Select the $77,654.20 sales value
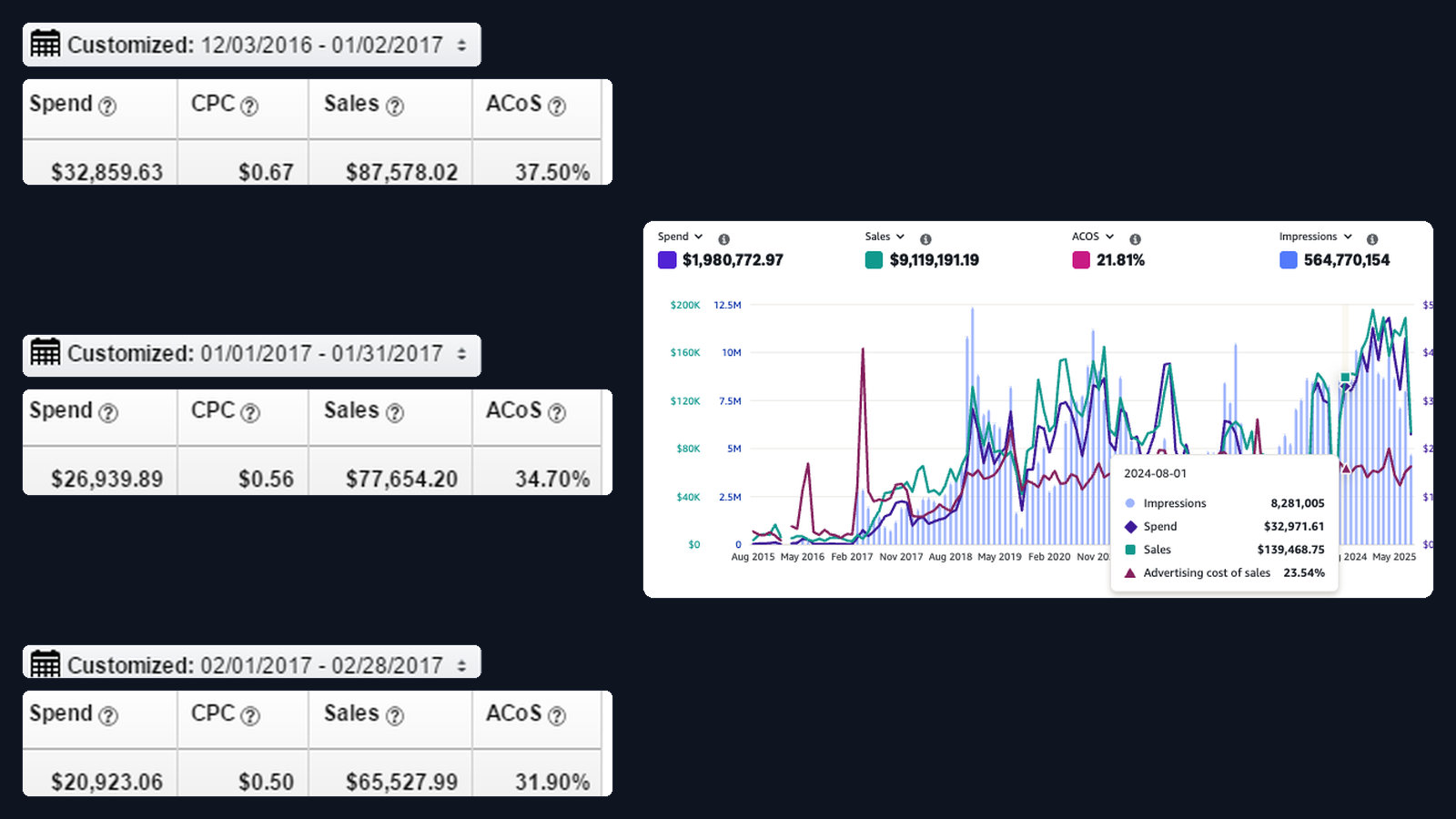Viewport: 1456px width, 819px height. 401,479
